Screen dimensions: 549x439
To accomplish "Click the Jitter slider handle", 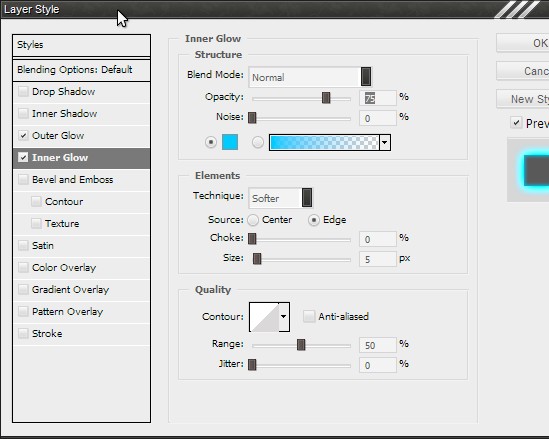I will click(252, 365).
